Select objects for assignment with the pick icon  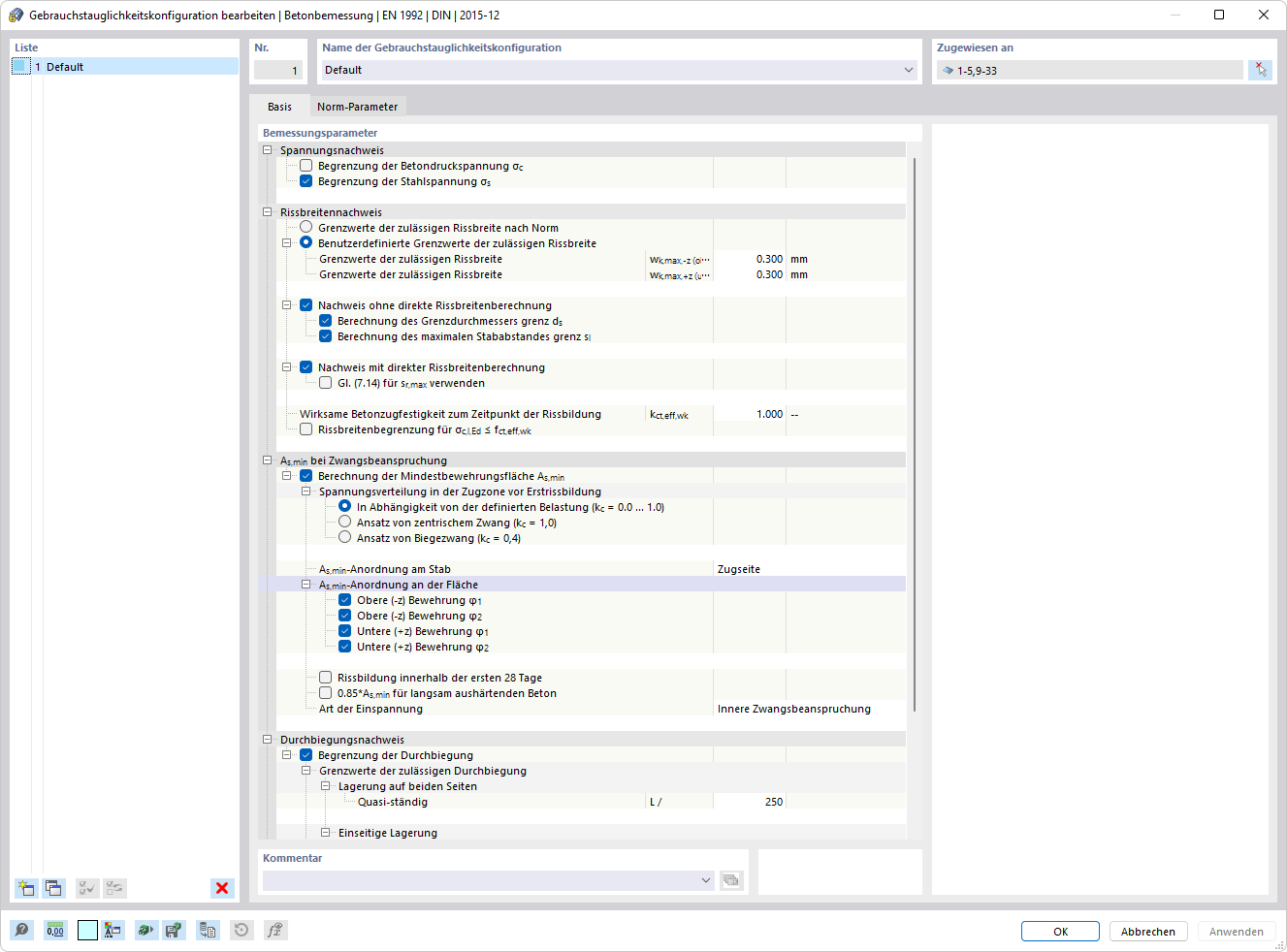(1260, 69)
